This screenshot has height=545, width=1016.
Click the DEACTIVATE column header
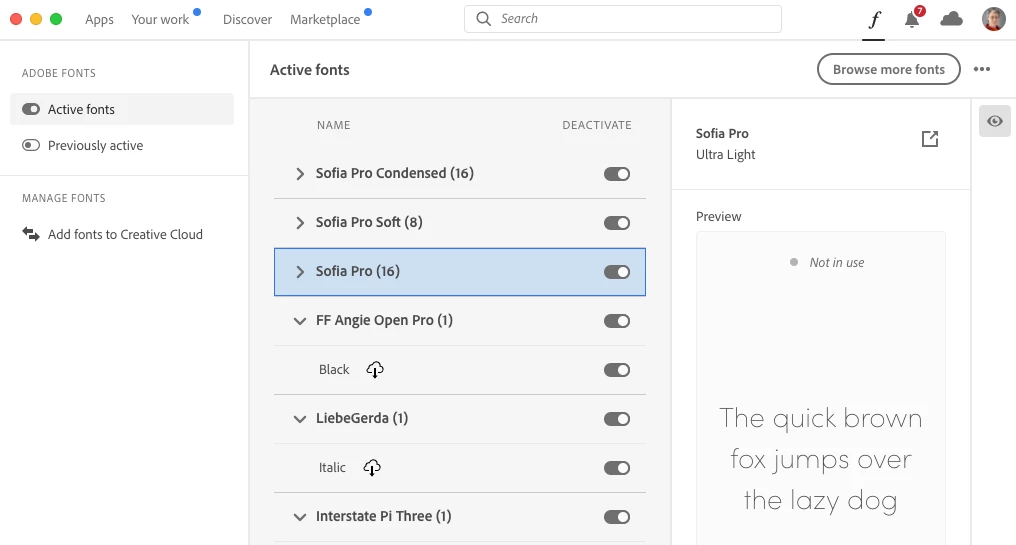pyautogui.click(x=597, y=125)
